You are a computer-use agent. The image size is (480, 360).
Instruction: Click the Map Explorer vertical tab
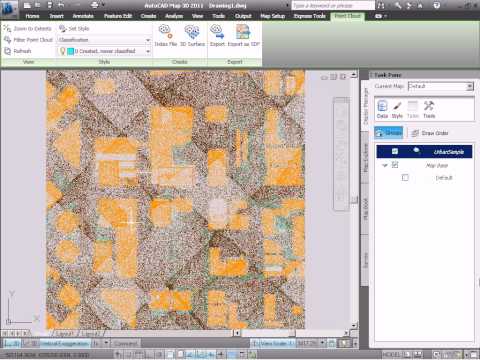pos(365,157)
